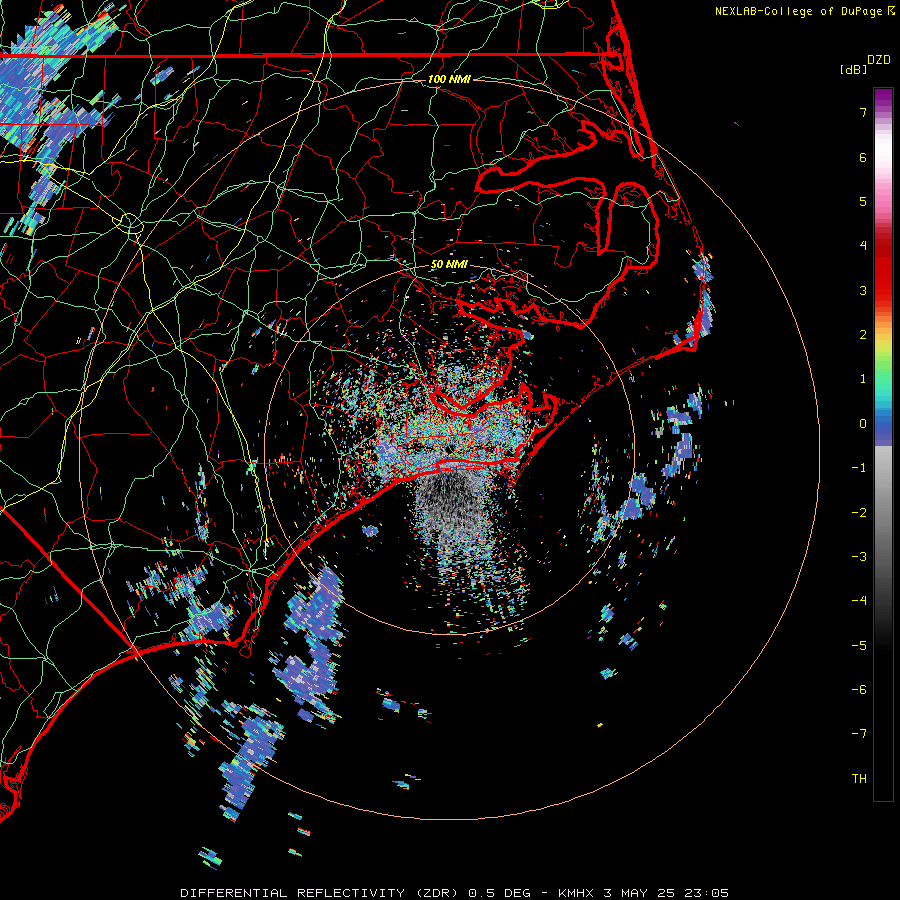Select the -2 dB scale label
Viewport: 900px width, 900px height.
[859, 513]
